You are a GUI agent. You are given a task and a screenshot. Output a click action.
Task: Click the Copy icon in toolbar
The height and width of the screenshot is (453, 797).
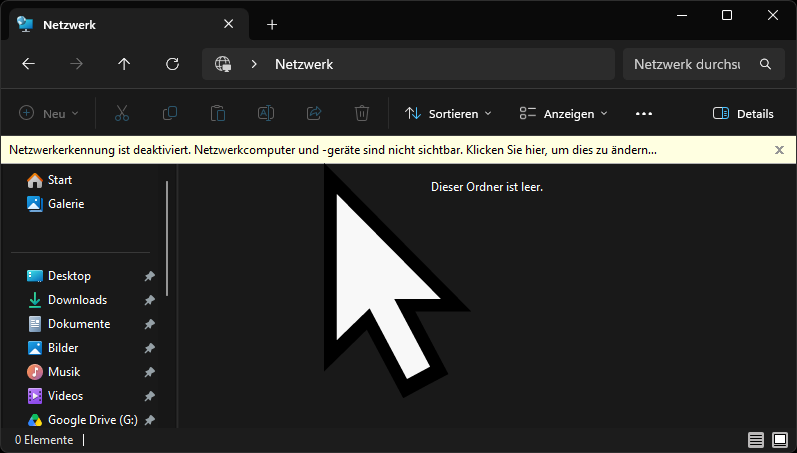(x=170, y=113)
